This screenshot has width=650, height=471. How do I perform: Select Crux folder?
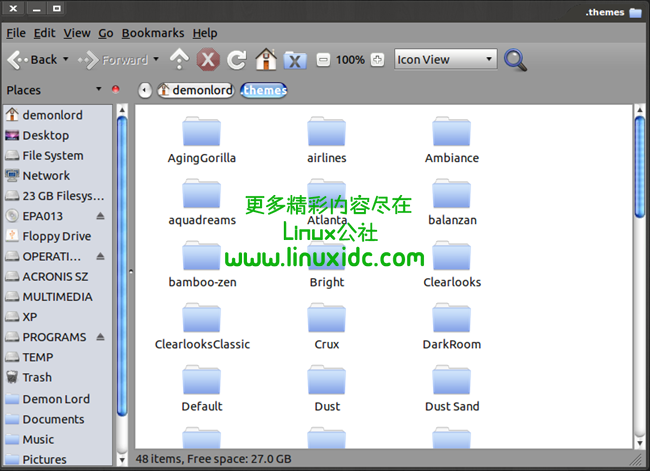tap(327, 327)
